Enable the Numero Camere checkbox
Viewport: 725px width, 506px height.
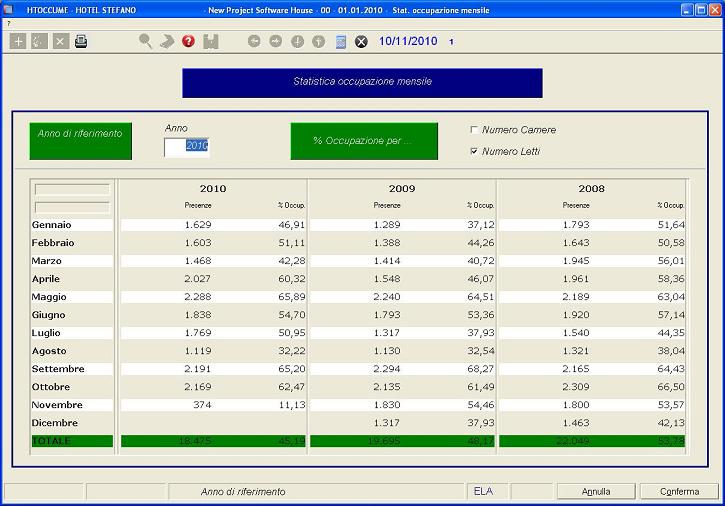tap(474, 130)
